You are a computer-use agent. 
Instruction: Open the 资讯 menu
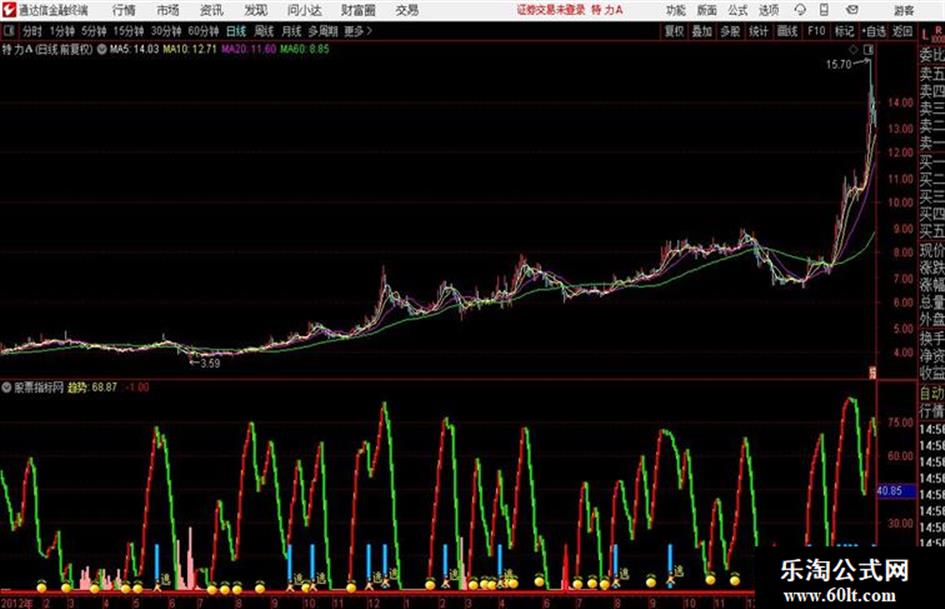pos(212,10)
